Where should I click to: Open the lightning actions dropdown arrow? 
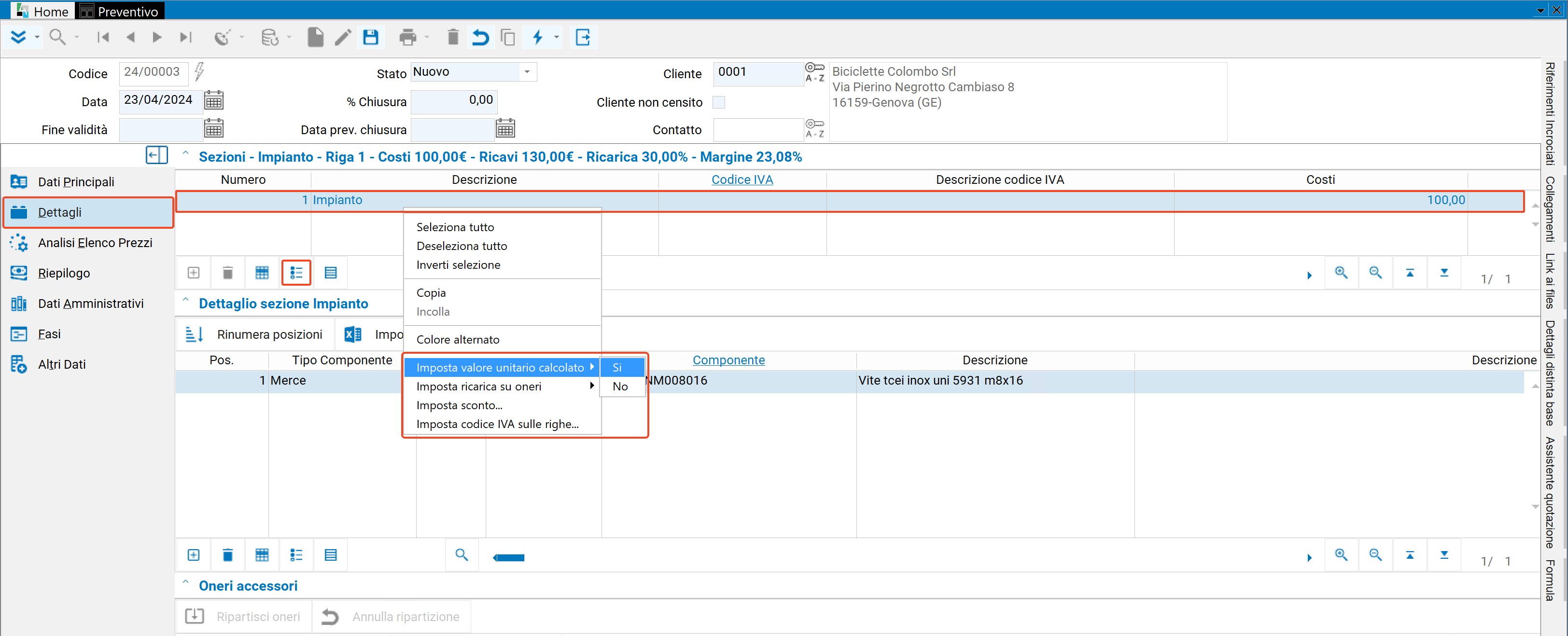coord(556,37)
